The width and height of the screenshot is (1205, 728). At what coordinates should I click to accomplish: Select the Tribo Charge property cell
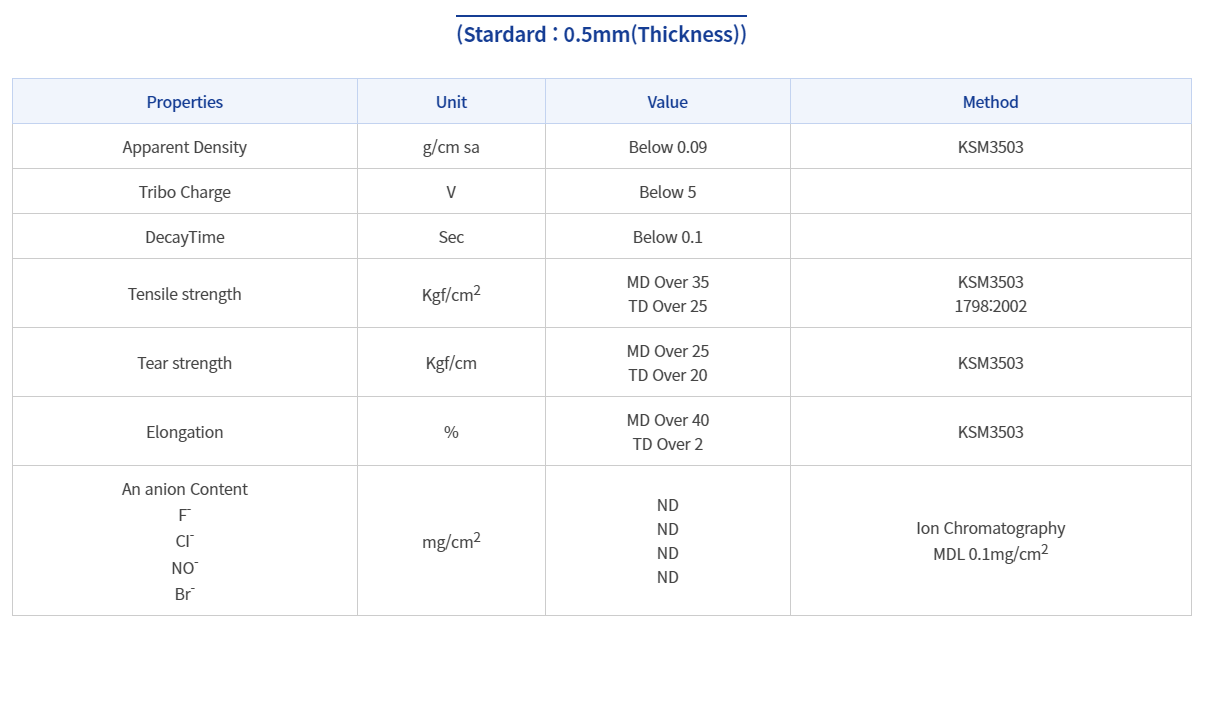tap(185, 192)
